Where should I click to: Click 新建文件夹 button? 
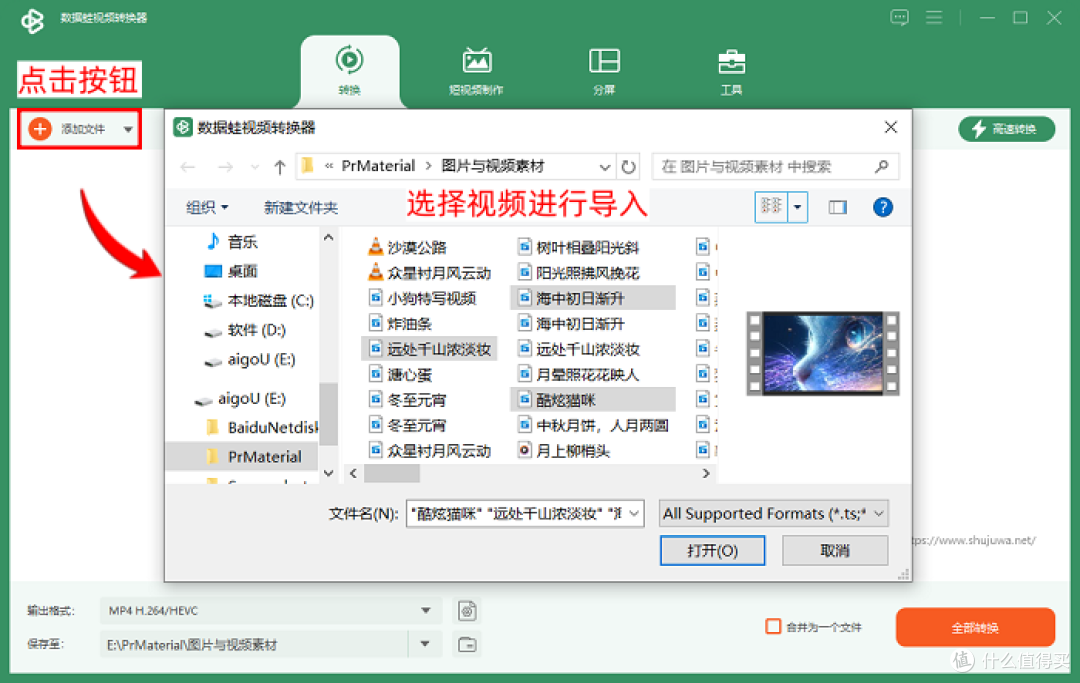[300, 207]
